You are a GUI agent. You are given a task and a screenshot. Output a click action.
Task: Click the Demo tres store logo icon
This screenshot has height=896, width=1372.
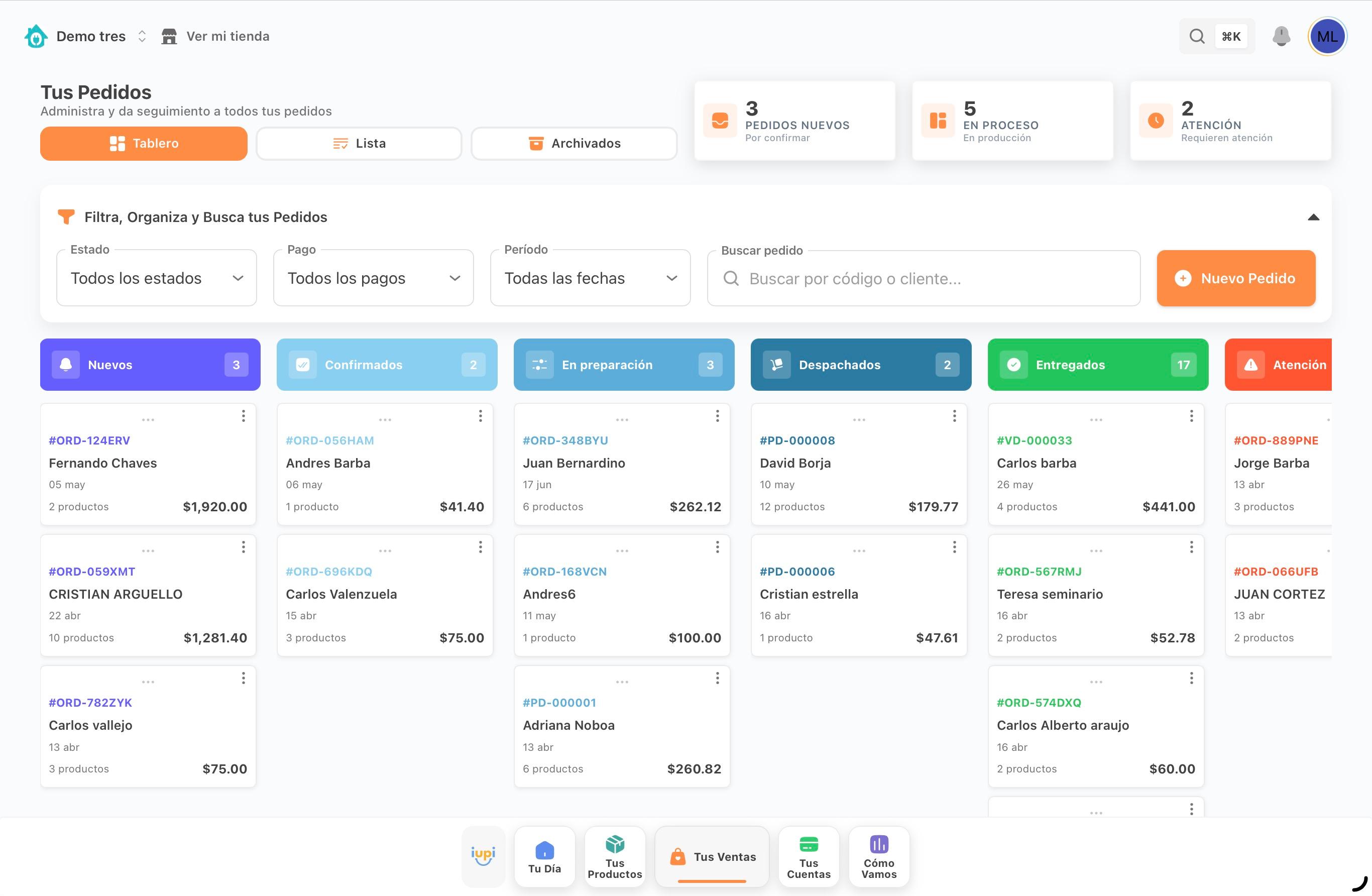[x=36, y=36]
